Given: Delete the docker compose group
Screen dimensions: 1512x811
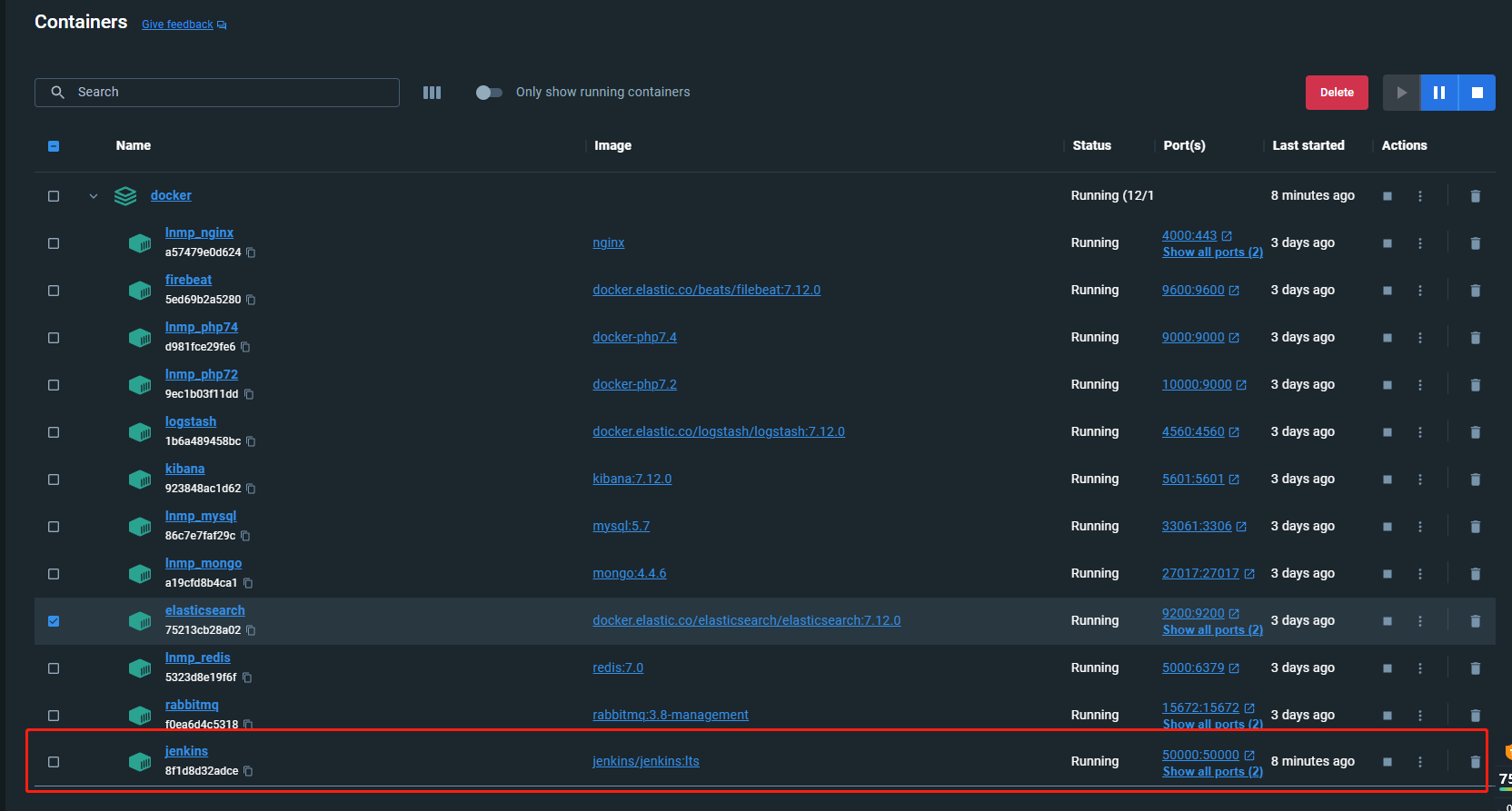Looking at the screenshot, I should [1476, 196].
